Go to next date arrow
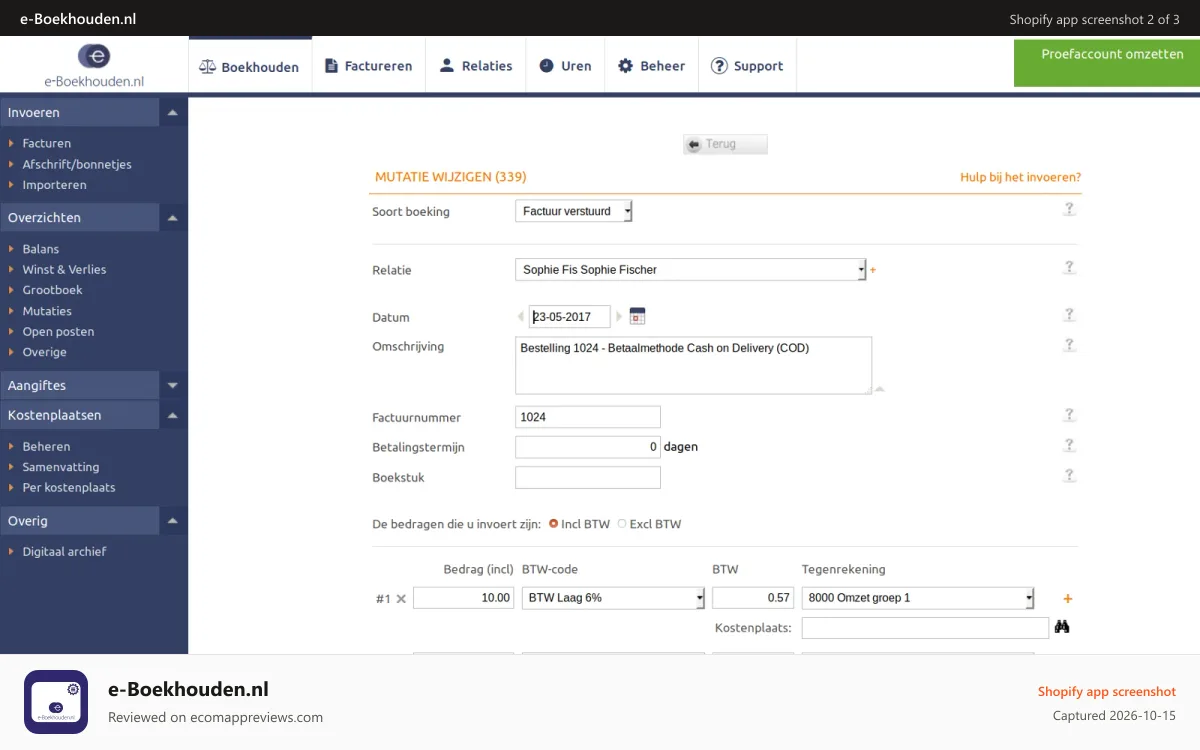 [x=619, y=317]
